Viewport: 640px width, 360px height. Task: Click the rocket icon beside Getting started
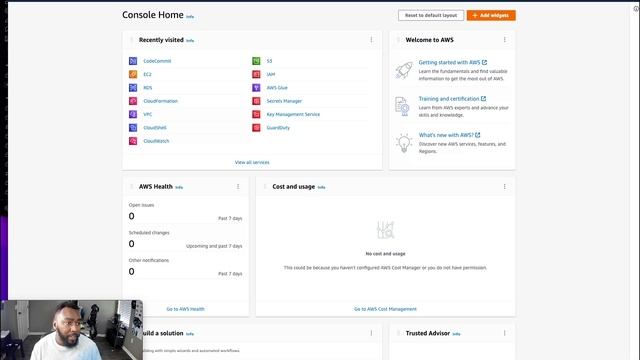click(x=404, y=70)
